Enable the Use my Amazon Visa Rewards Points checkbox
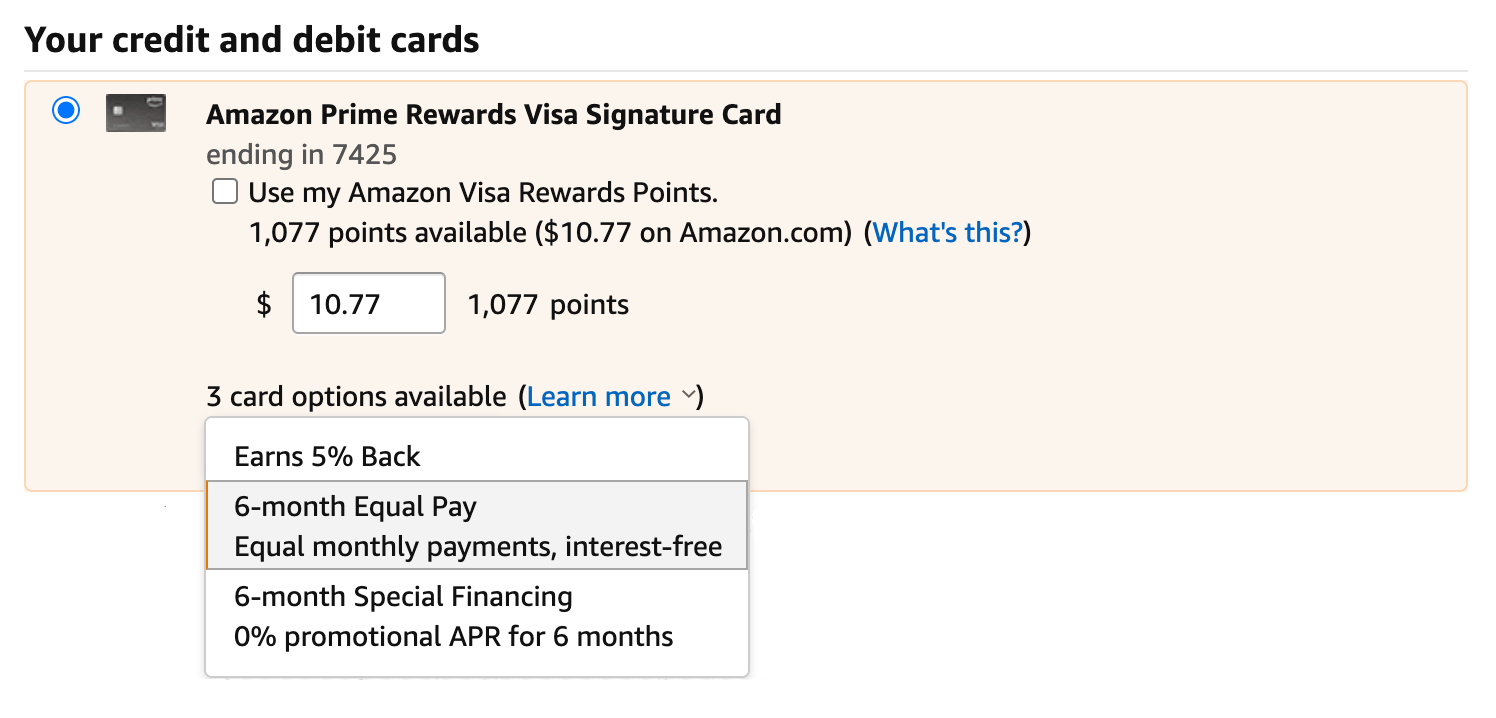 coord(225,191)
